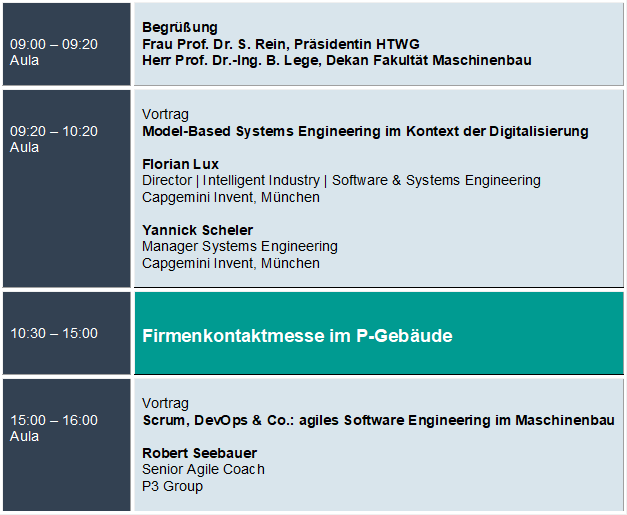The width and height of the screenshot is (627, 515).
Task: Click Manager Systems Engineering text
Action: 240,246
